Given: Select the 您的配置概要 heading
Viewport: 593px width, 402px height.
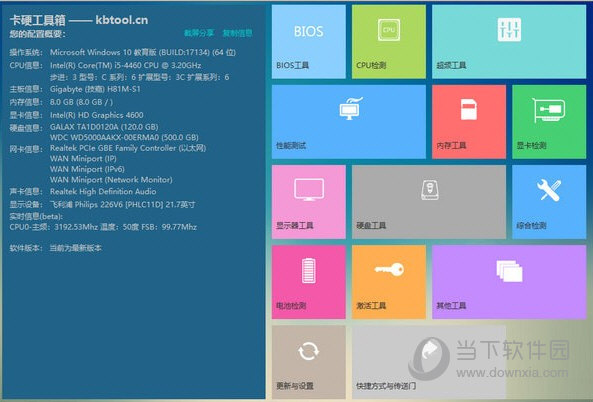Looking at the screenshot, I should coord(37,34).
